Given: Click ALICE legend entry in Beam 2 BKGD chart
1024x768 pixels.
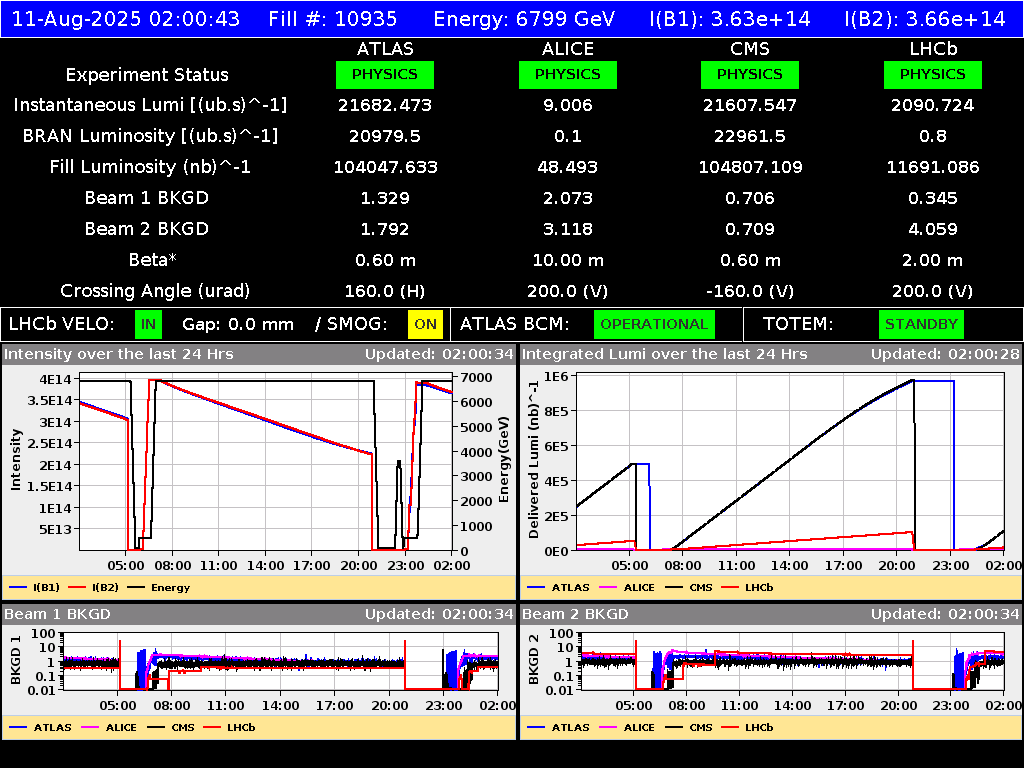Looking at the screenshot, I should pos(627,727).
